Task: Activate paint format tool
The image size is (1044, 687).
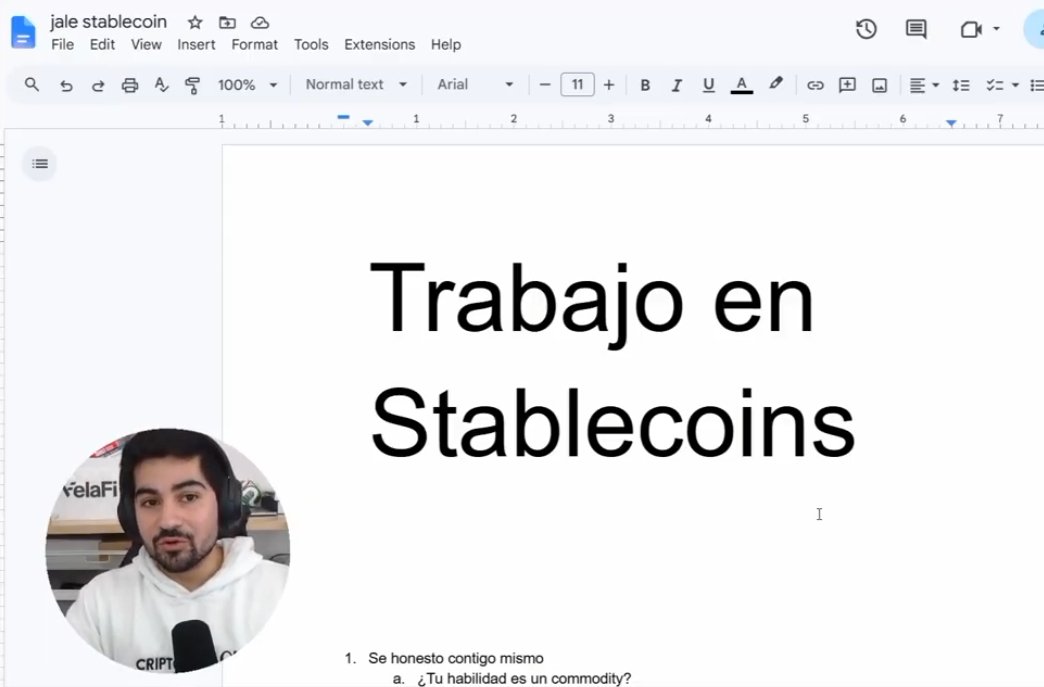Action: pyautogui.click(x=192, y=85)
